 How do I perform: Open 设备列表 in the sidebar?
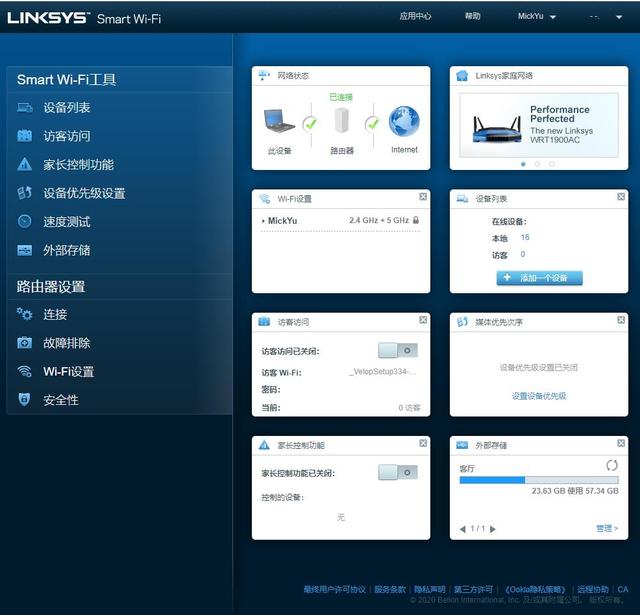67,108
